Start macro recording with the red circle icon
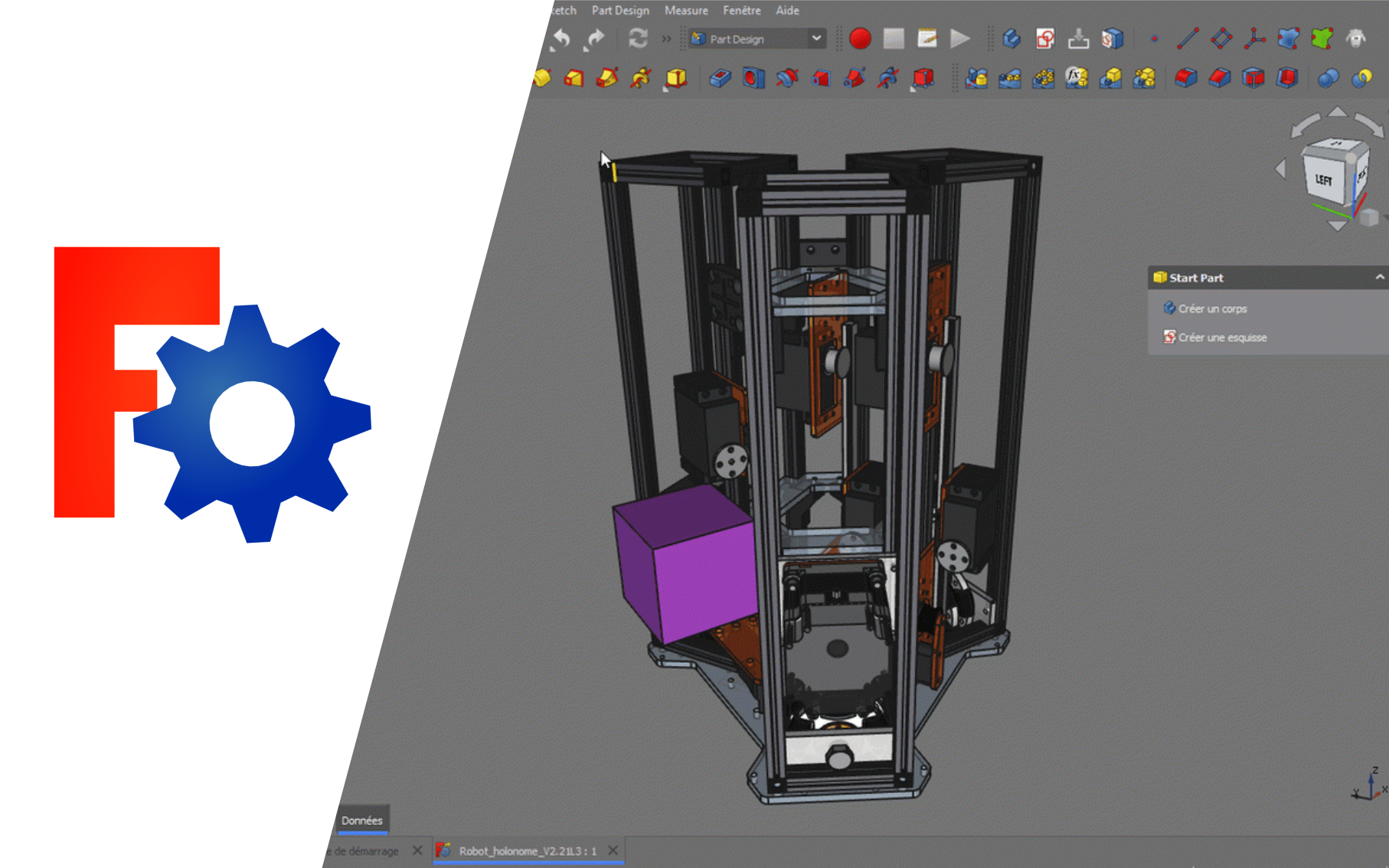Viewport: 1389px width, 868px height. click(x=861, y=39)
